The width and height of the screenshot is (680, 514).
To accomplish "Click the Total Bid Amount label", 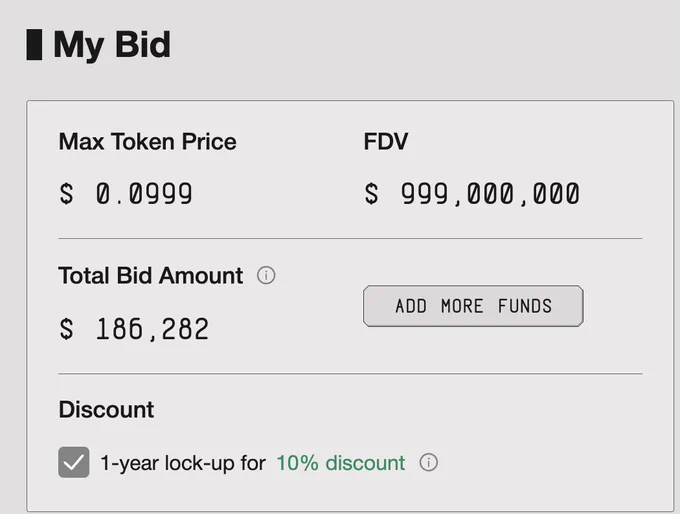I will click(x=150, y=275).
